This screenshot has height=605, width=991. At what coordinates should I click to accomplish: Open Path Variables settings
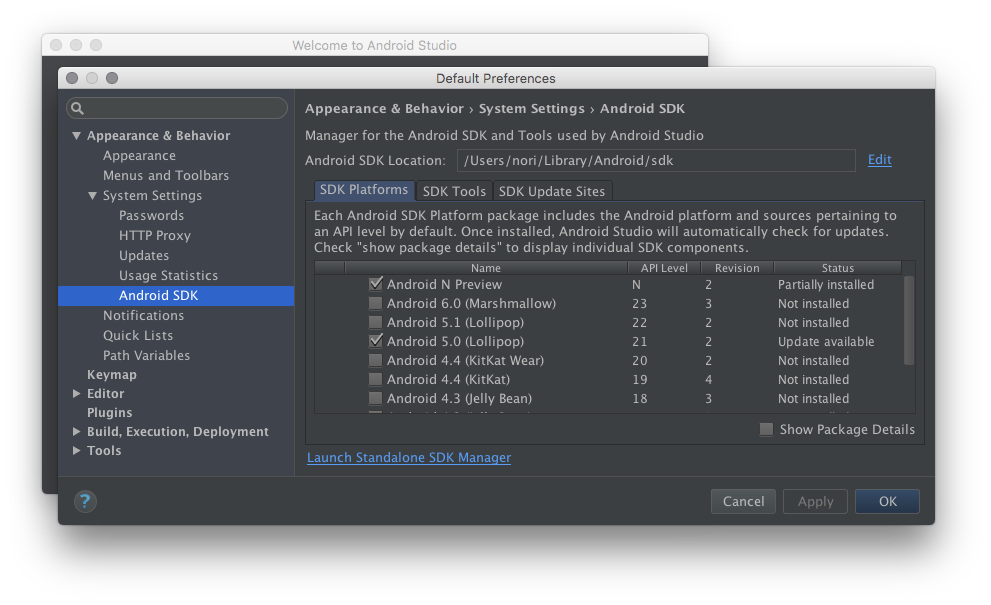coord(146,355)
